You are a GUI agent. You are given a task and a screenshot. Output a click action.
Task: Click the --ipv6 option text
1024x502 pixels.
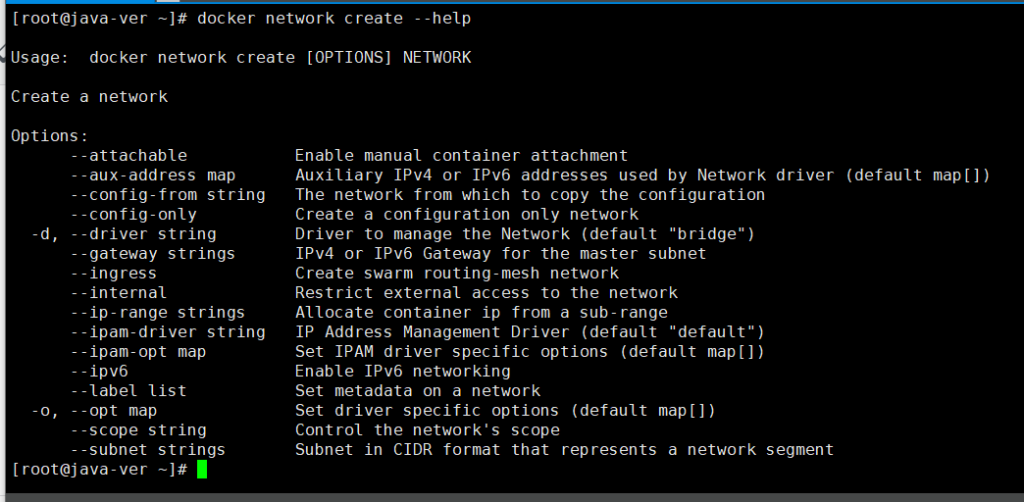99,371
